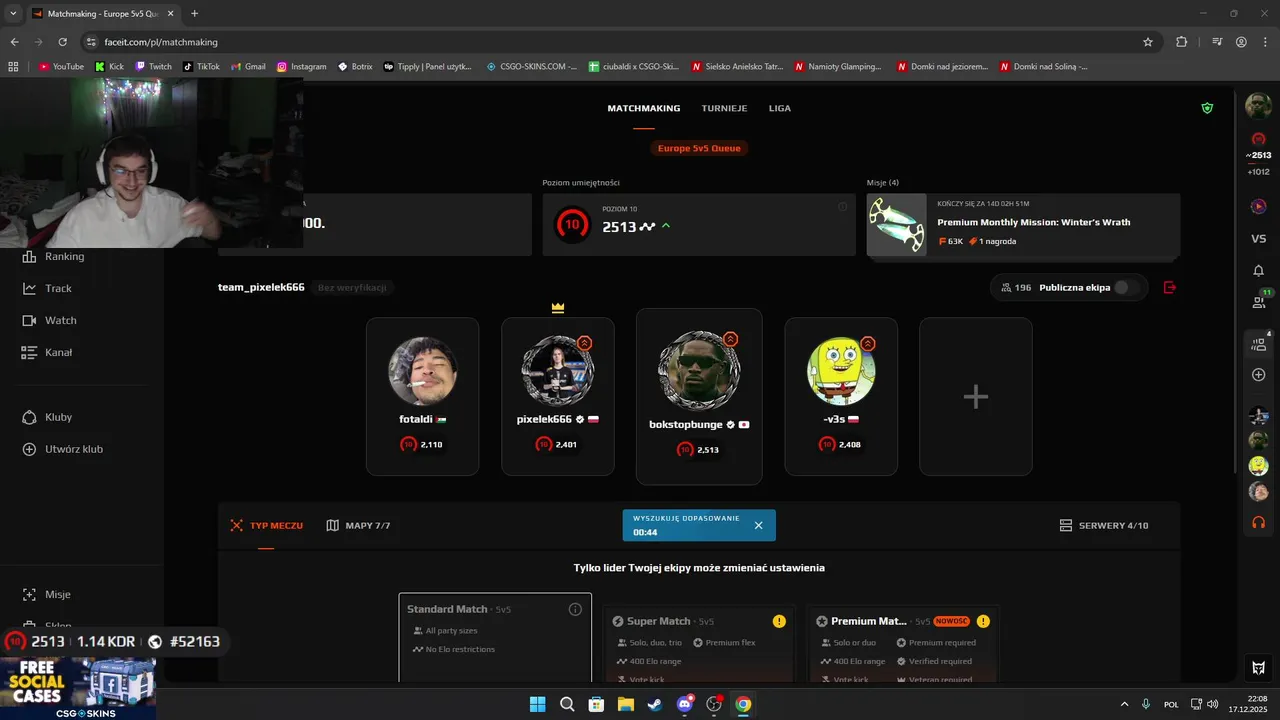This screenshot has height=720, width=1280.
Task: Switch to the TURNIEJE tab
Action: click(x=724, y=108)
